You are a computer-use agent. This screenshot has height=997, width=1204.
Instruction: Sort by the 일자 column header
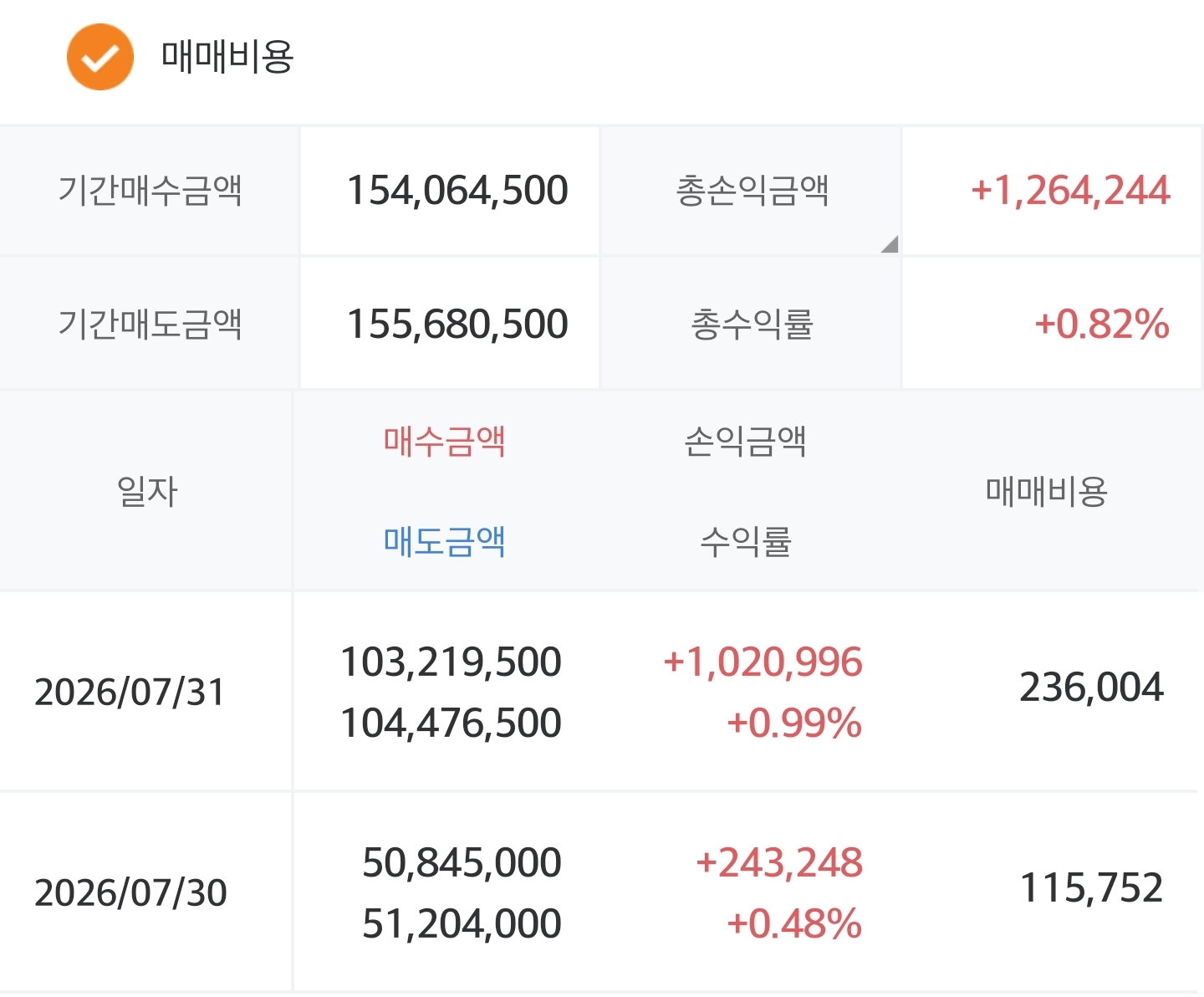[x=147, y=491]
